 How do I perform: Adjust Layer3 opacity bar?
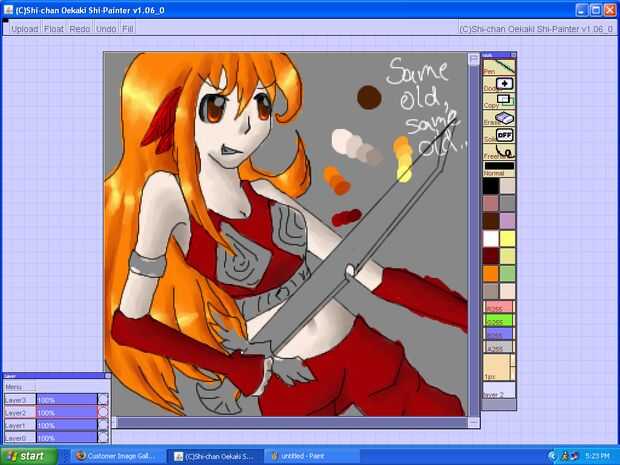click(66, 400)
